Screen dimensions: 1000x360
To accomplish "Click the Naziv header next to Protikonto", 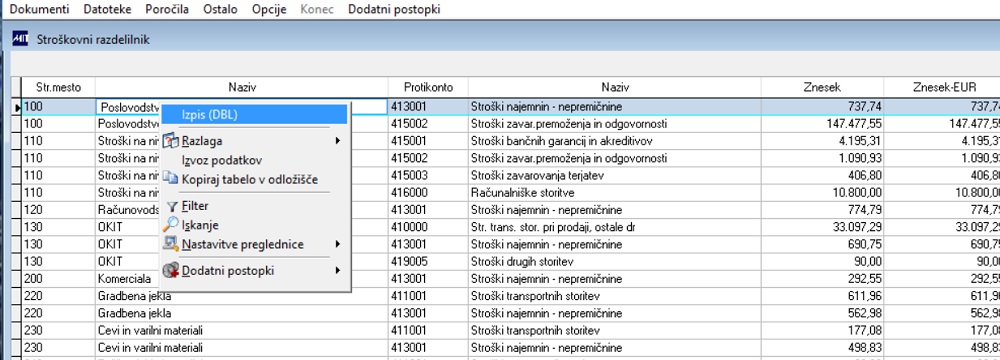I will [615, 87].
